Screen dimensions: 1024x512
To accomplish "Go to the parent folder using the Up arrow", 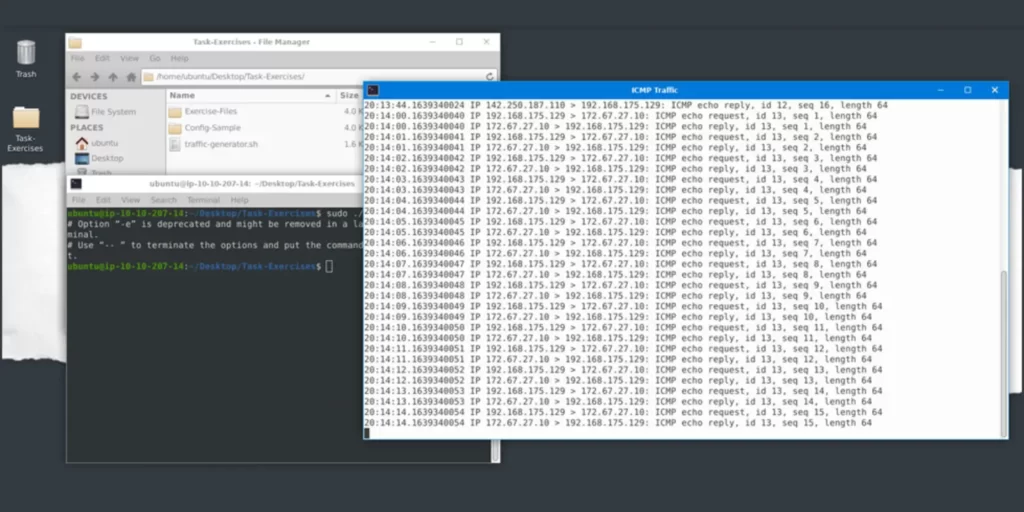I will [113, 77].
